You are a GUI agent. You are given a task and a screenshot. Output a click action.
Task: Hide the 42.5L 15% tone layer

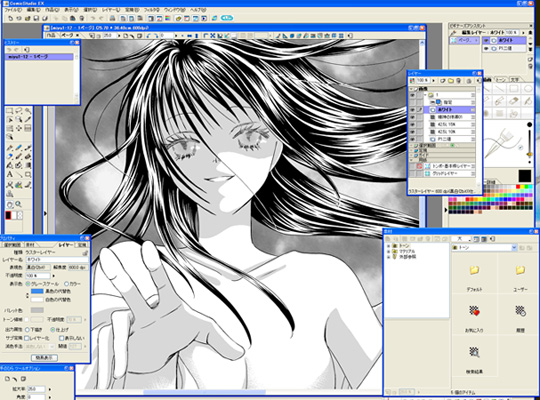click(412, 124)
